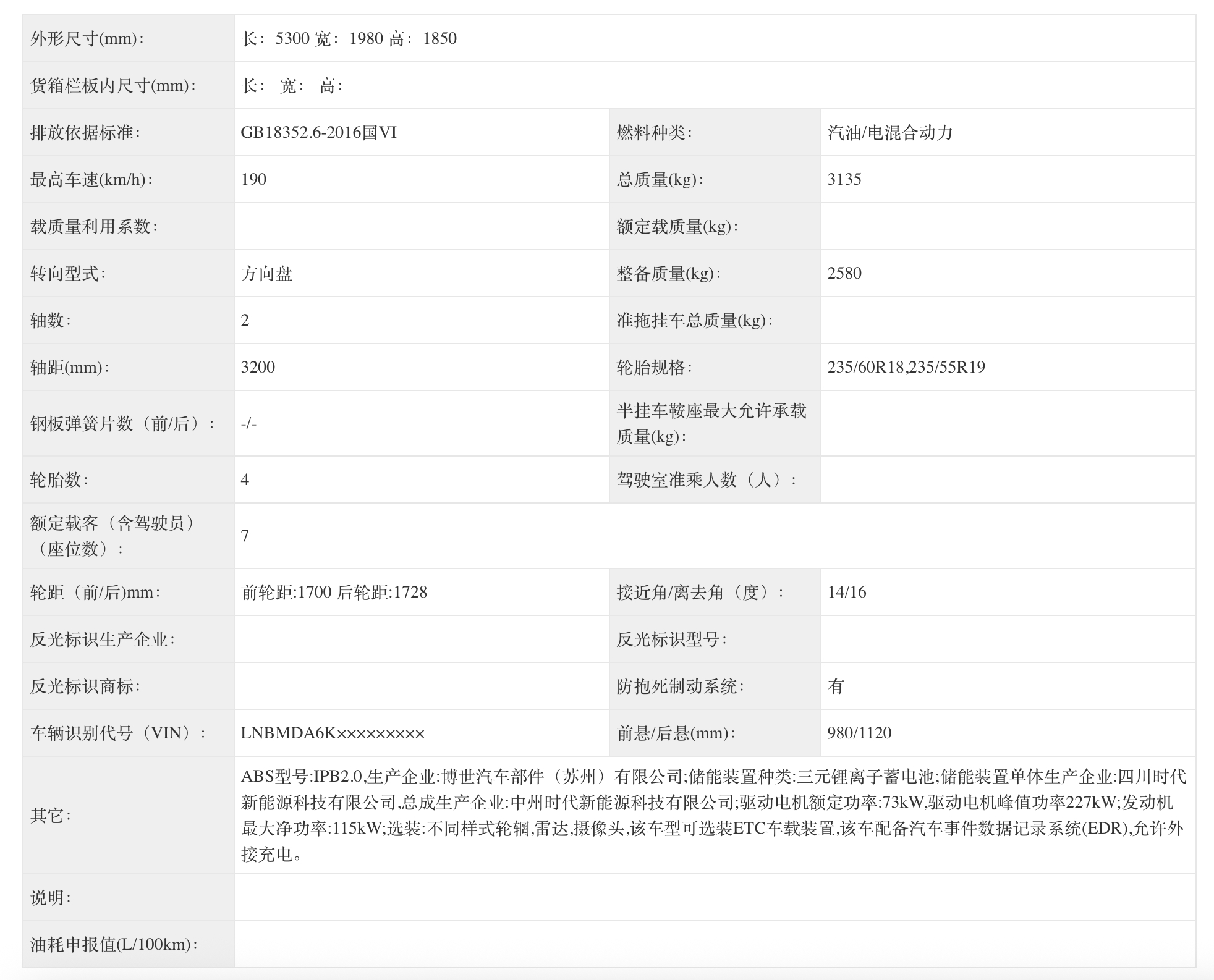Click the overhang value 980/1120
1214x980 pixels.
point(859,733)
